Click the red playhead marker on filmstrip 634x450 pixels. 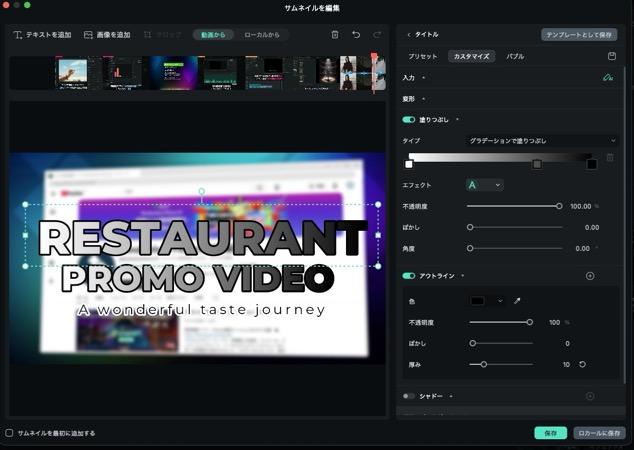click(x=374, y=57)
